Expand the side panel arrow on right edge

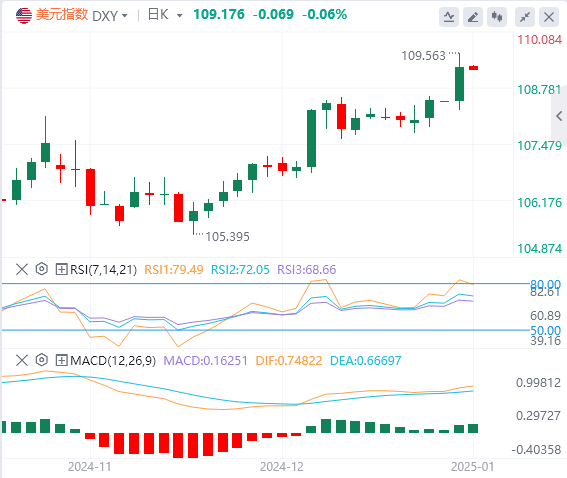[559, 116]
